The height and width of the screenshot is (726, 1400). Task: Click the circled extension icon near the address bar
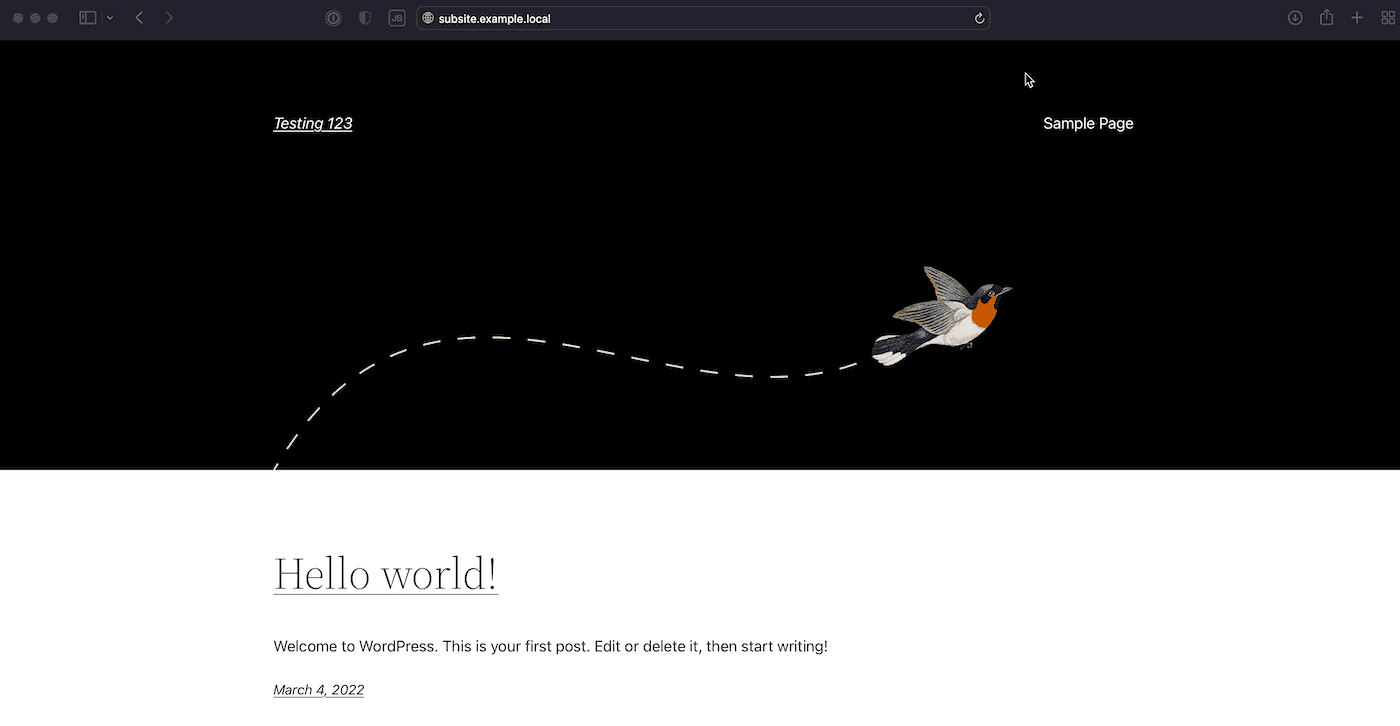[333, 17]
